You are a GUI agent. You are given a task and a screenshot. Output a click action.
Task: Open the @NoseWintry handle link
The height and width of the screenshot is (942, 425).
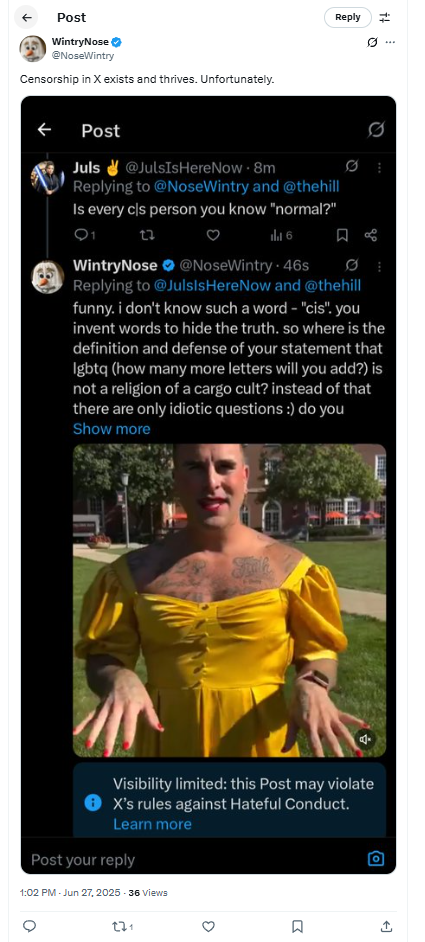click(83, 56)
